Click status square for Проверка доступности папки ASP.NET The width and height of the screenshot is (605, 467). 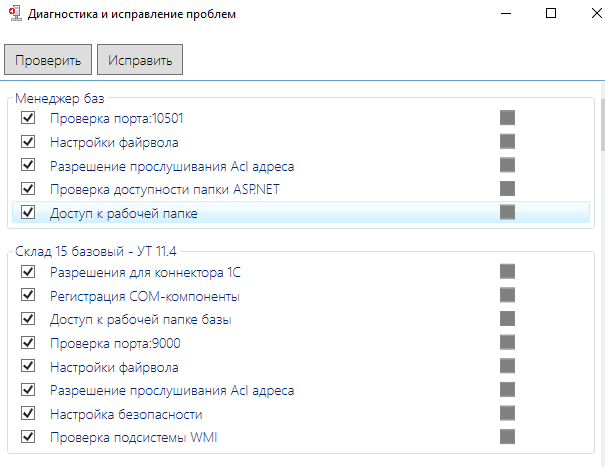[507, 189]
